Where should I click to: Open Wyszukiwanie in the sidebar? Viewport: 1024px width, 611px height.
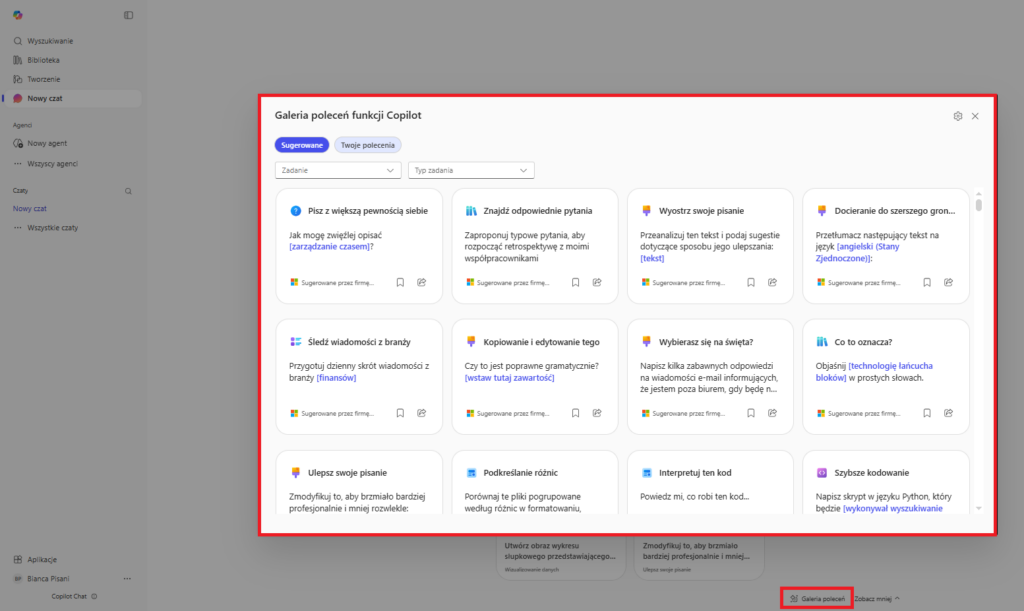coord(50,41)
